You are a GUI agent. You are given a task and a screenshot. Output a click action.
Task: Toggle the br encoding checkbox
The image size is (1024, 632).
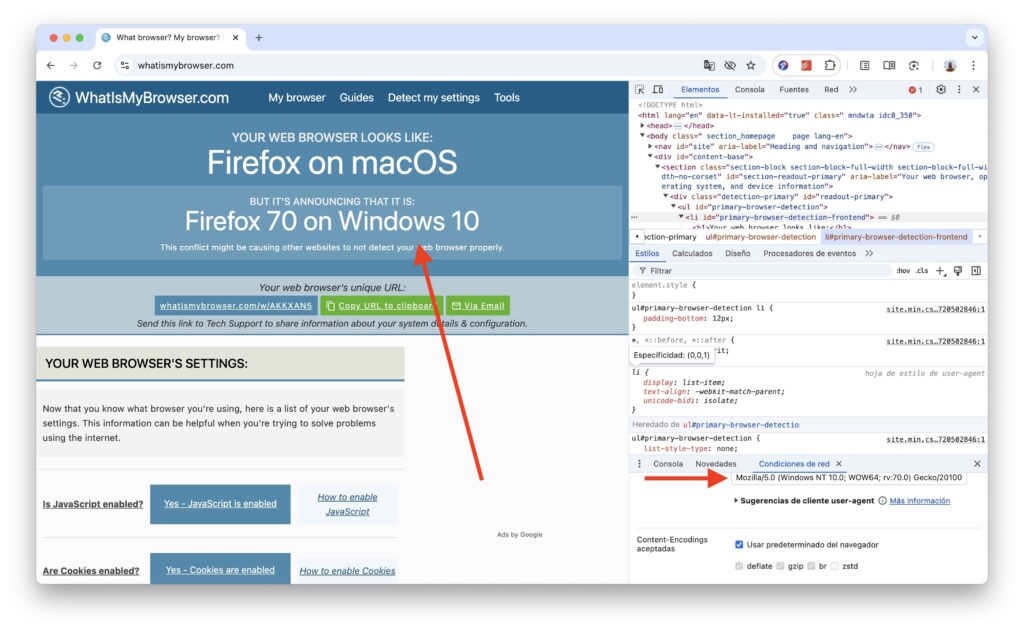pos(810,566)
